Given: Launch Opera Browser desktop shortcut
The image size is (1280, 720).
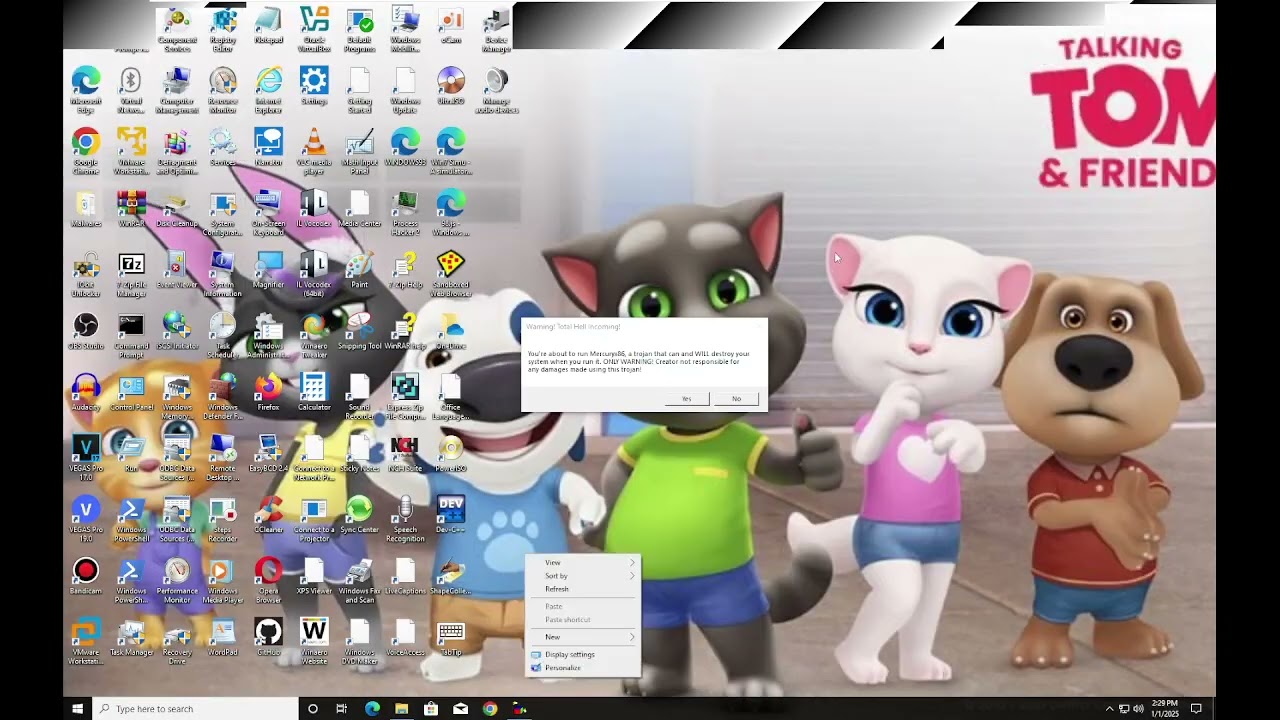Looking at the screenshot, I should click(x=268, y=579).
